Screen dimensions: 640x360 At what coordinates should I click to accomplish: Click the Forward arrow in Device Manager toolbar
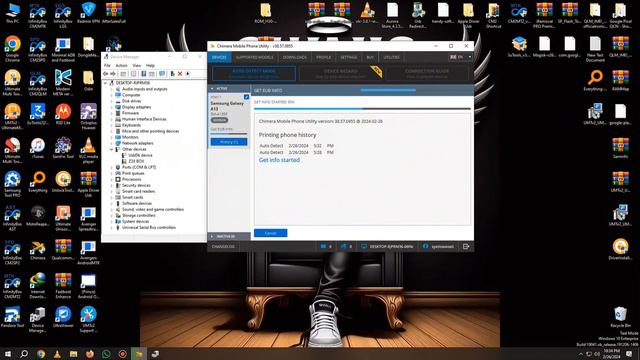pyautogui.click(x=113, y=74)
